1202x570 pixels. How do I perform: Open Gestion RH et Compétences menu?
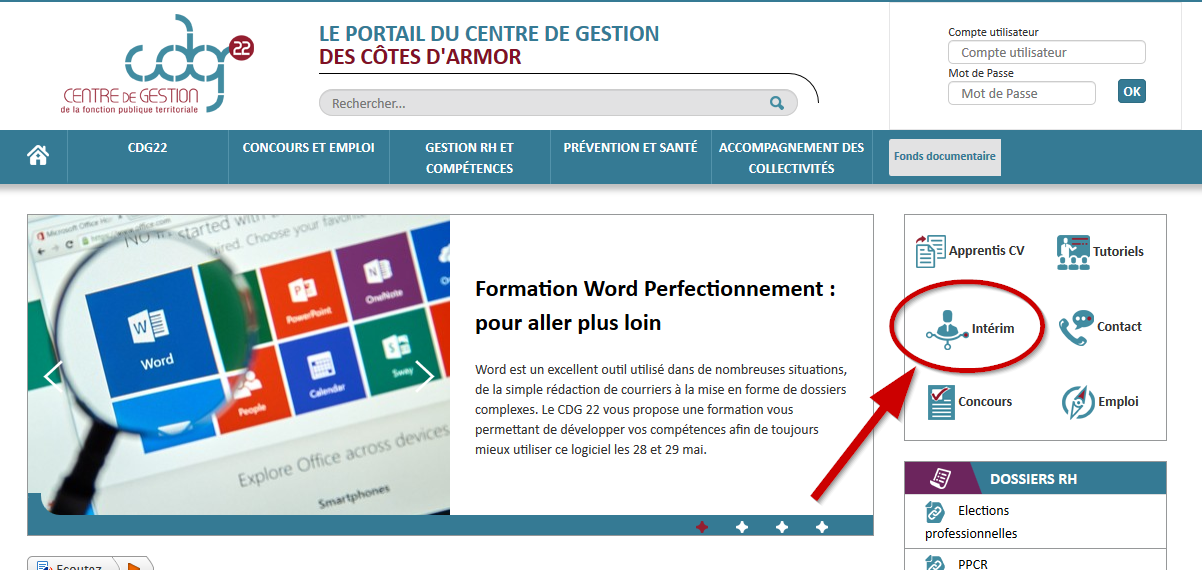pyautogui.click(x=470, y=158)
